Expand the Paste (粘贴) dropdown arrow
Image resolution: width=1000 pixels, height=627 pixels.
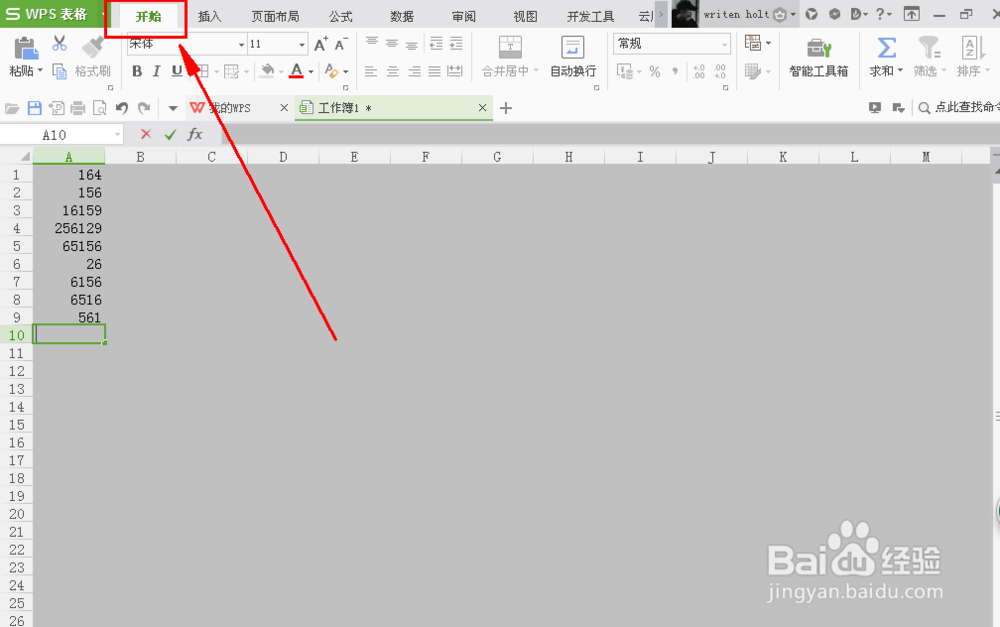click(40, 71)
